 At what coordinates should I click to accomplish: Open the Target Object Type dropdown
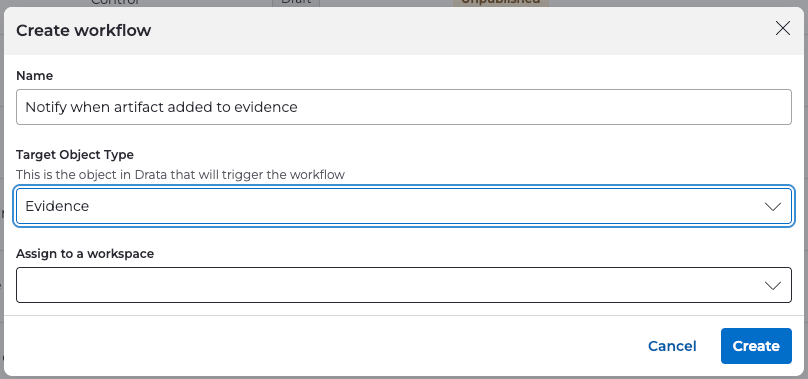[x=403, y=206]
